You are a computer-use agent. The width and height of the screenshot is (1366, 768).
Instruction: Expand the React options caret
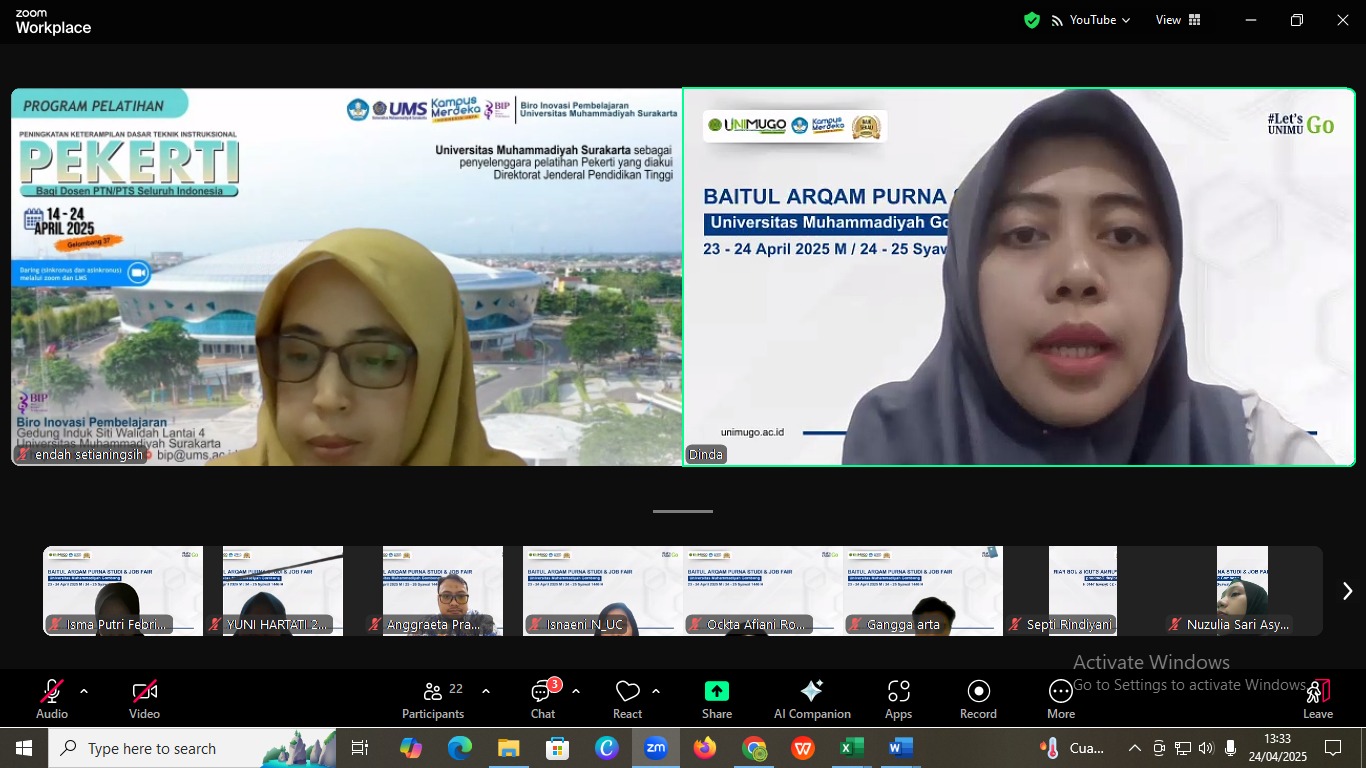tap(656, 691)
